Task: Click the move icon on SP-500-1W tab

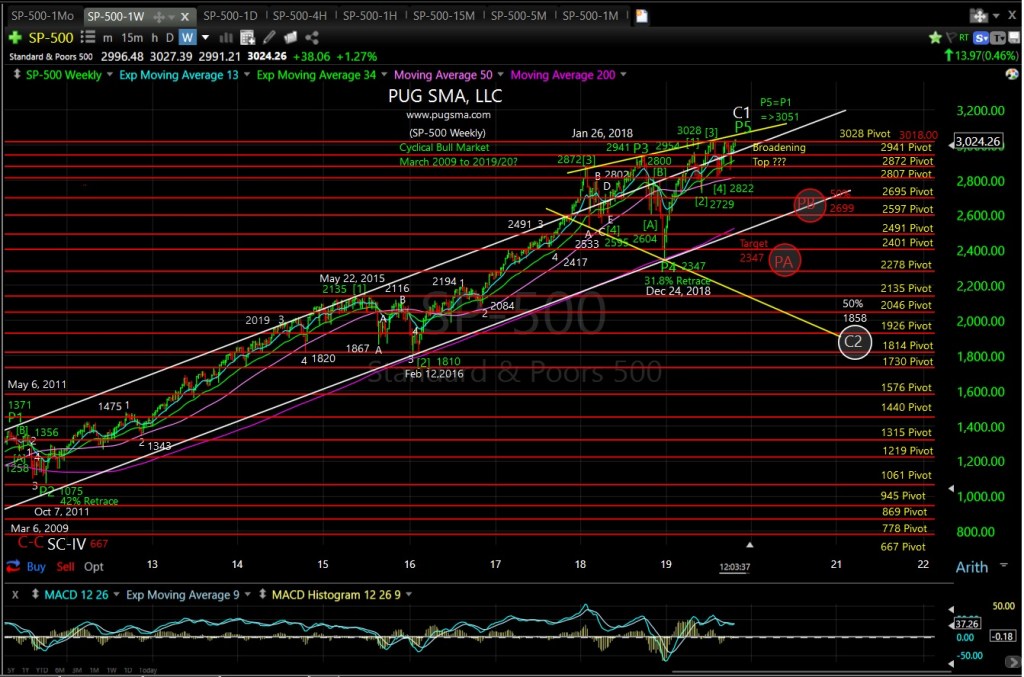Action: pos(159,16)
